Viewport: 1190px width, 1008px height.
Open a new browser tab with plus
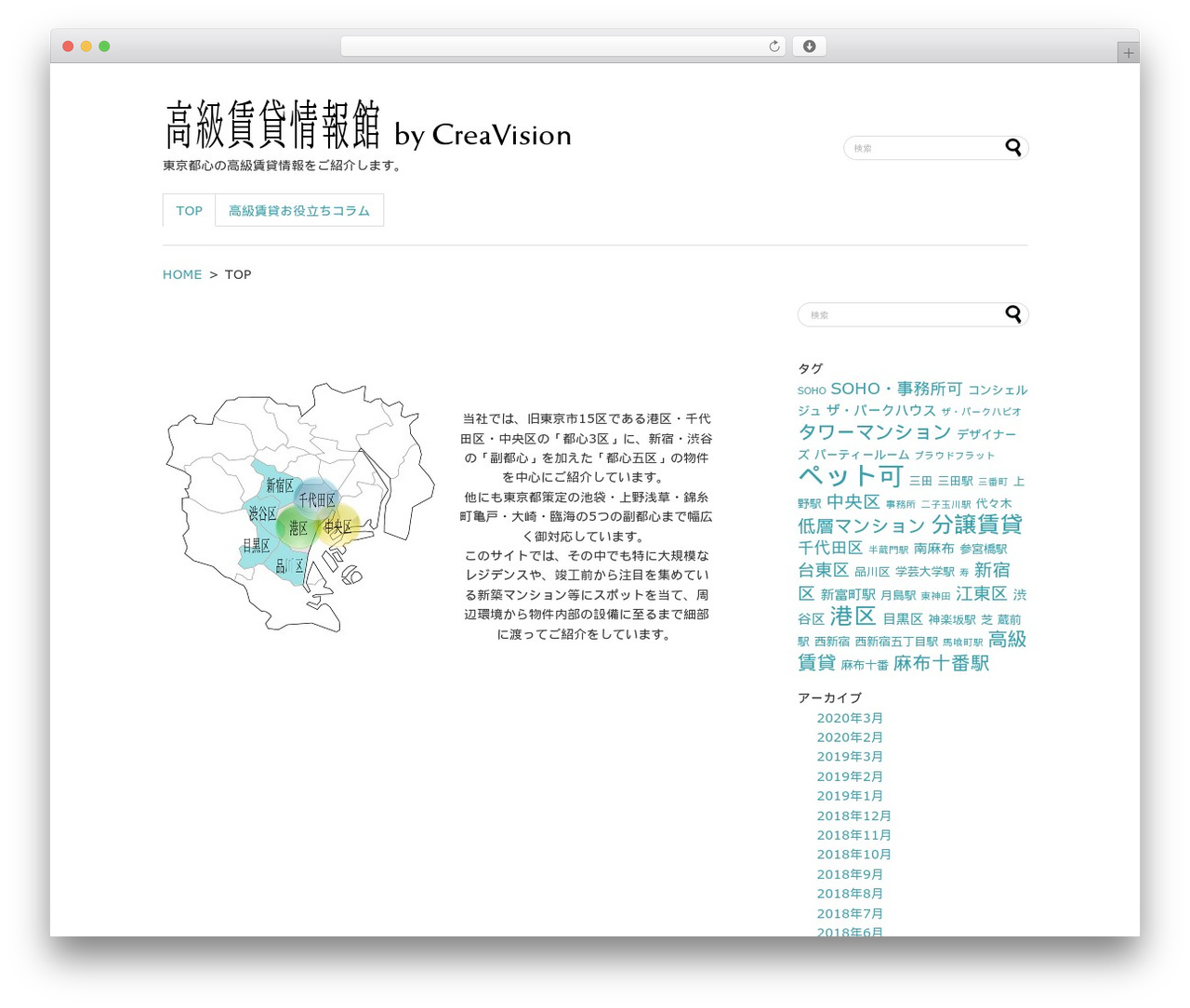pos(1129,53)
